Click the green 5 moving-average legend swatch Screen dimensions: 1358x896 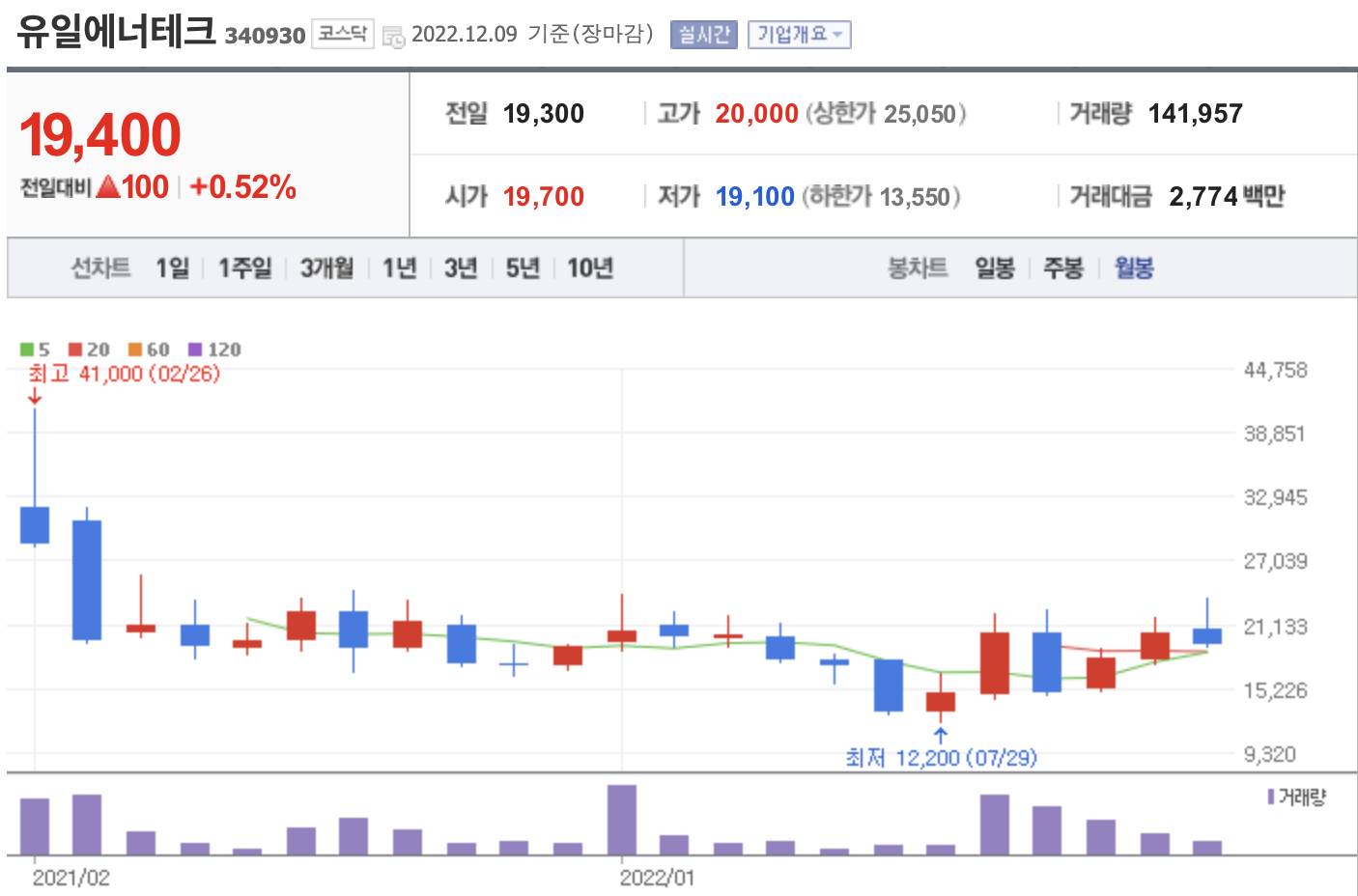point(27,350)
